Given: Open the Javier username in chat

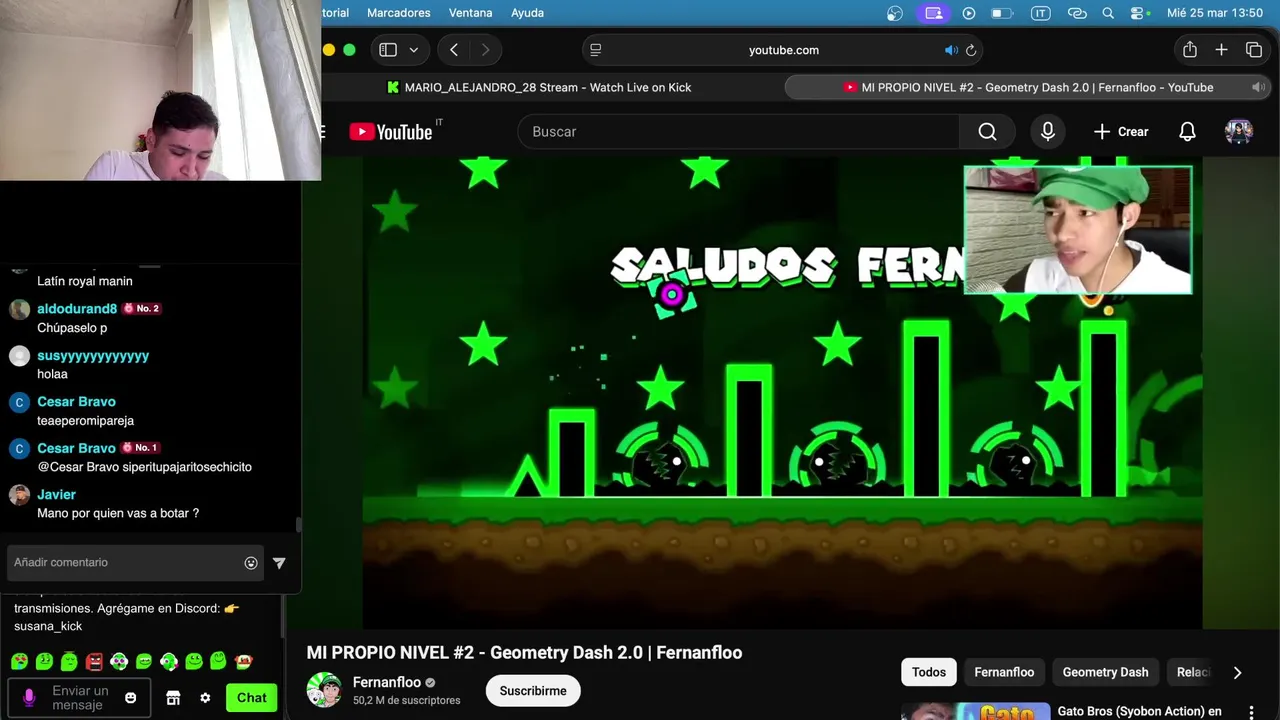Looking at the screenshot, I should click(56, 494).
